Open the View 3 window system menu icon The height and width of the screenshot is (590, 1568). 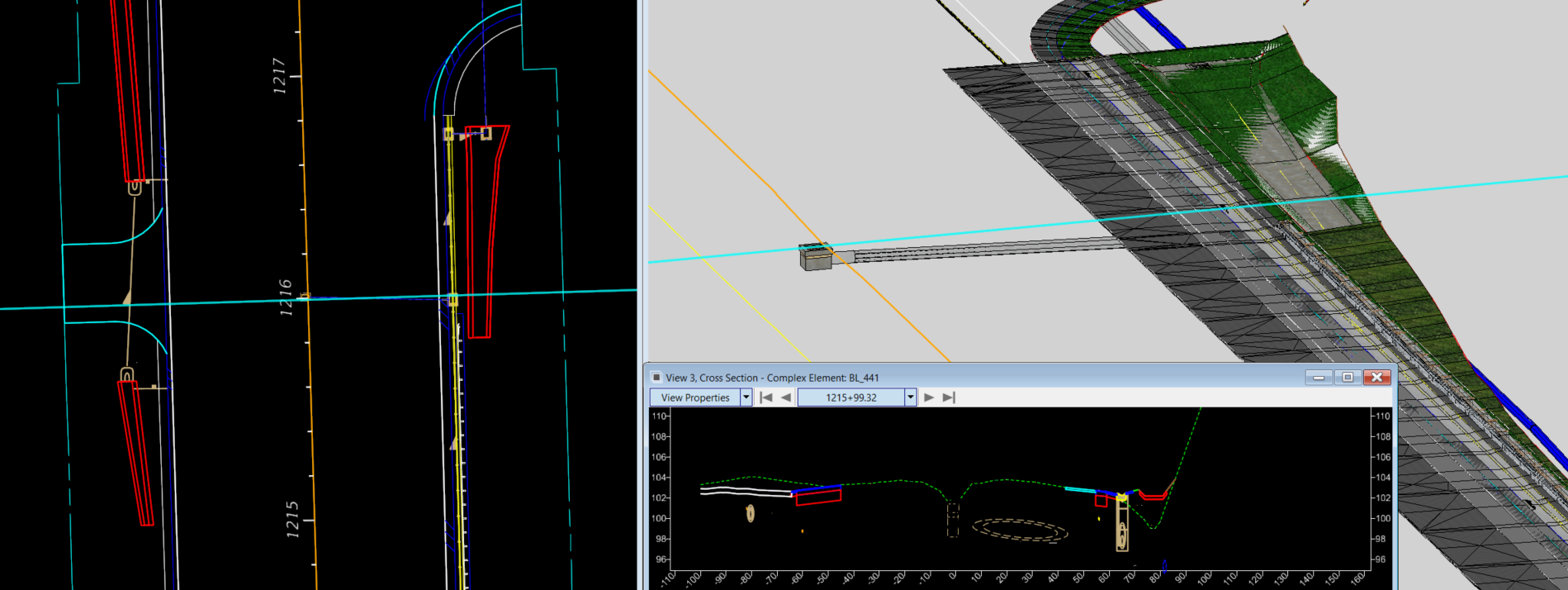pos(656,378)
